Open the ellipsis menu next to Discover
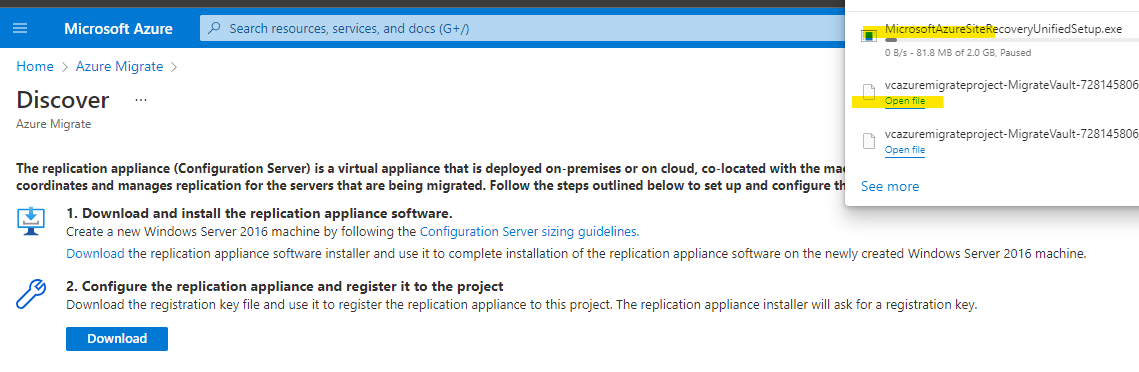Viewport: 1139px width, 372px height. point(141,100)
